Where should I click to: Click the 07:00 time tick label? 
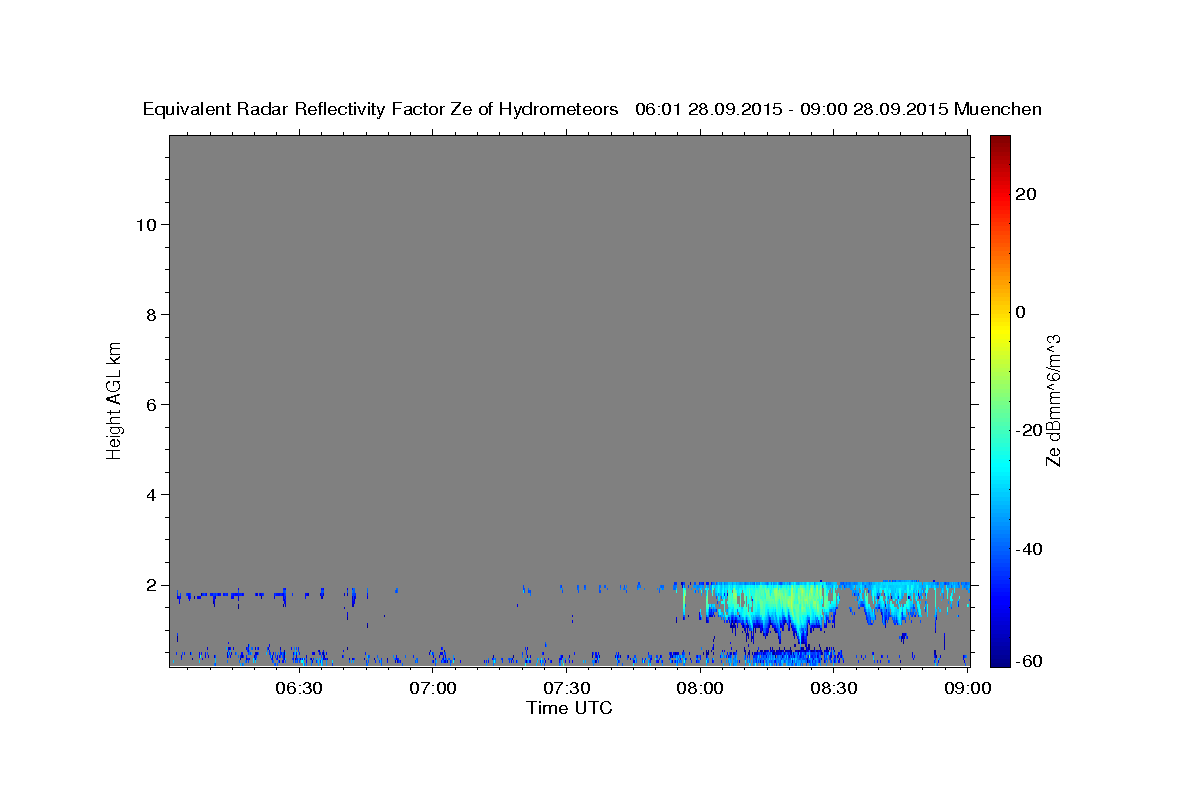pos(433,688)
